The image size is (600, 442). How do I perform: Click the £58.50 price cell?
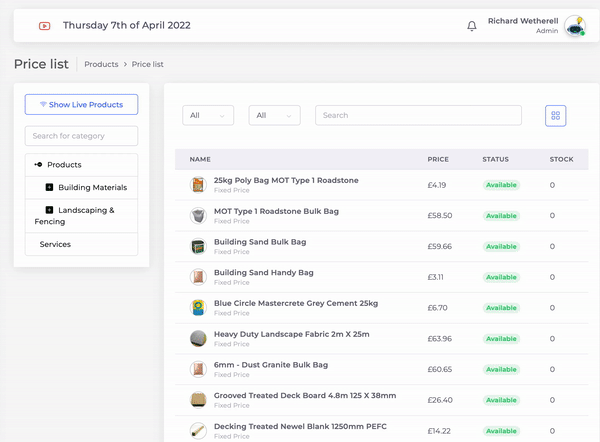440,215
